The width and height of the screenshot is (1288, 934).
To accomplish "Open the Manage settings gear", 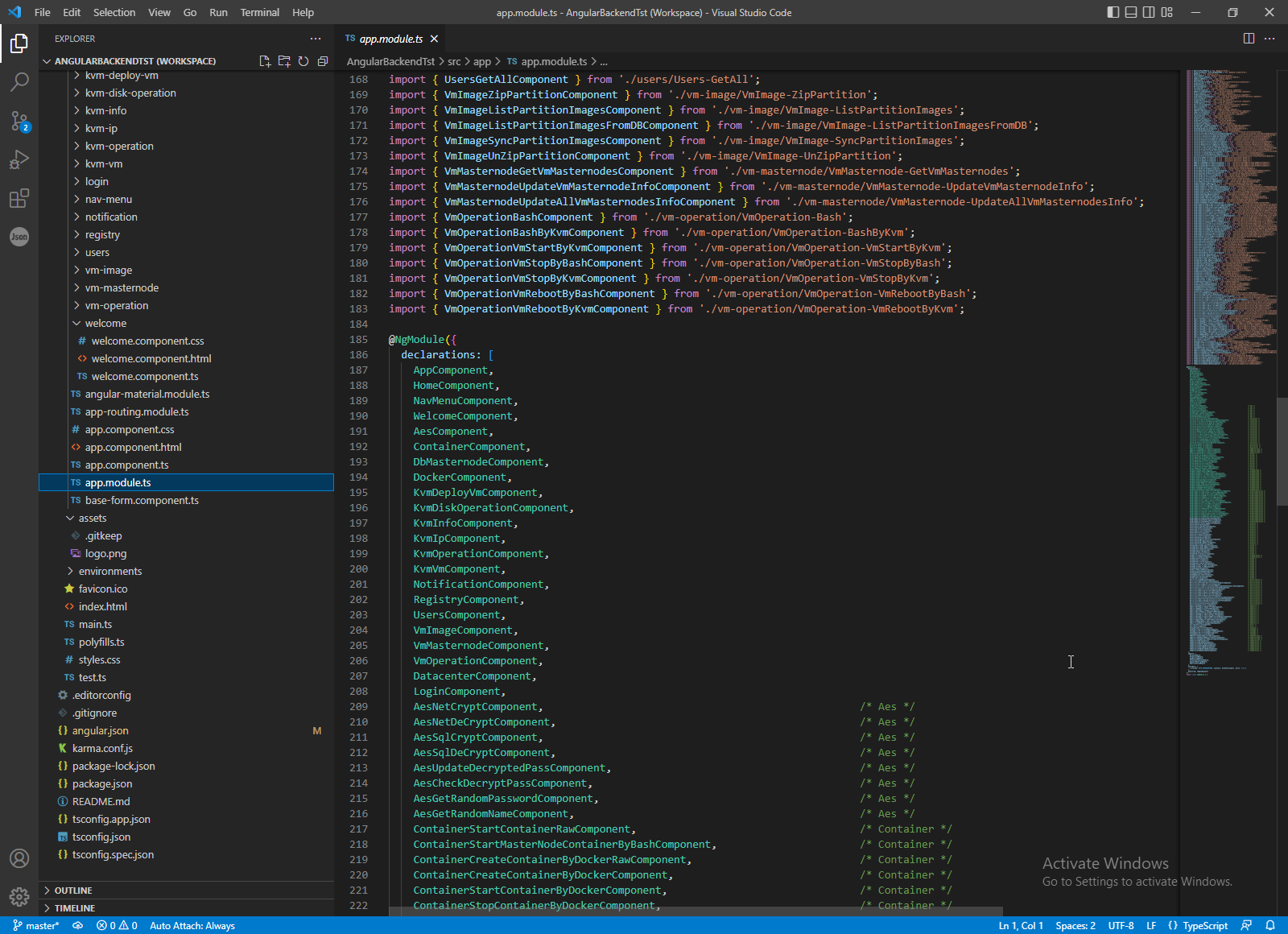I will click(x=19, y=896).
